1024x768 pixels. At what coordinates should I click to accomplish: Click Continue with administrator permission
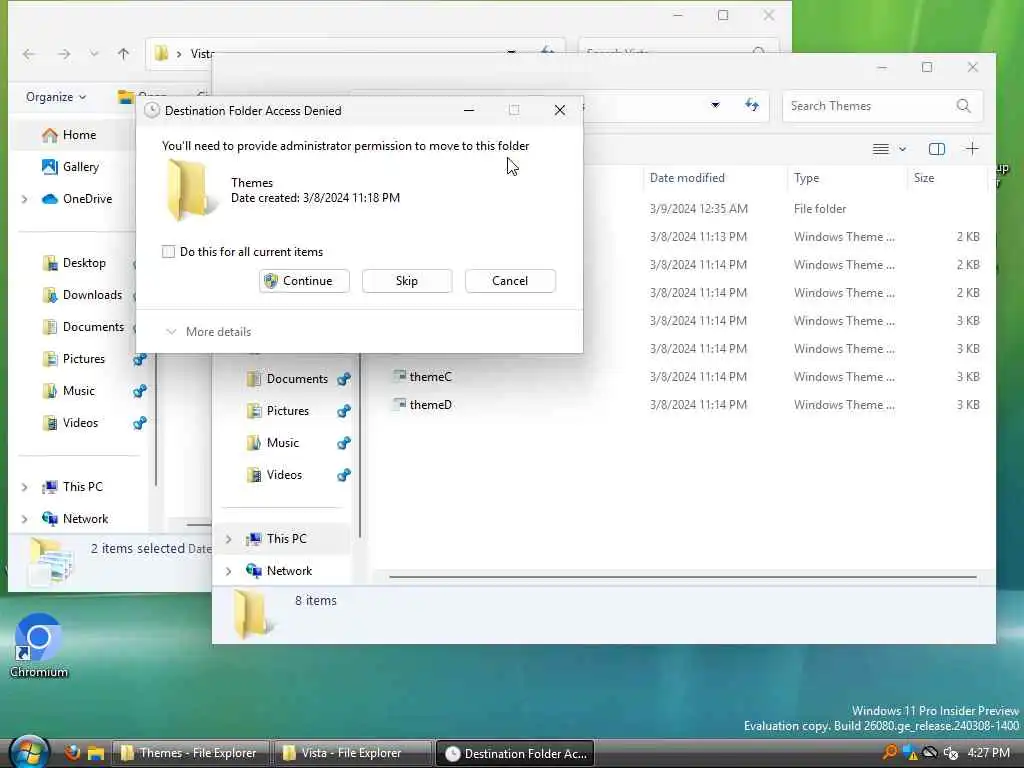point(304,281)
